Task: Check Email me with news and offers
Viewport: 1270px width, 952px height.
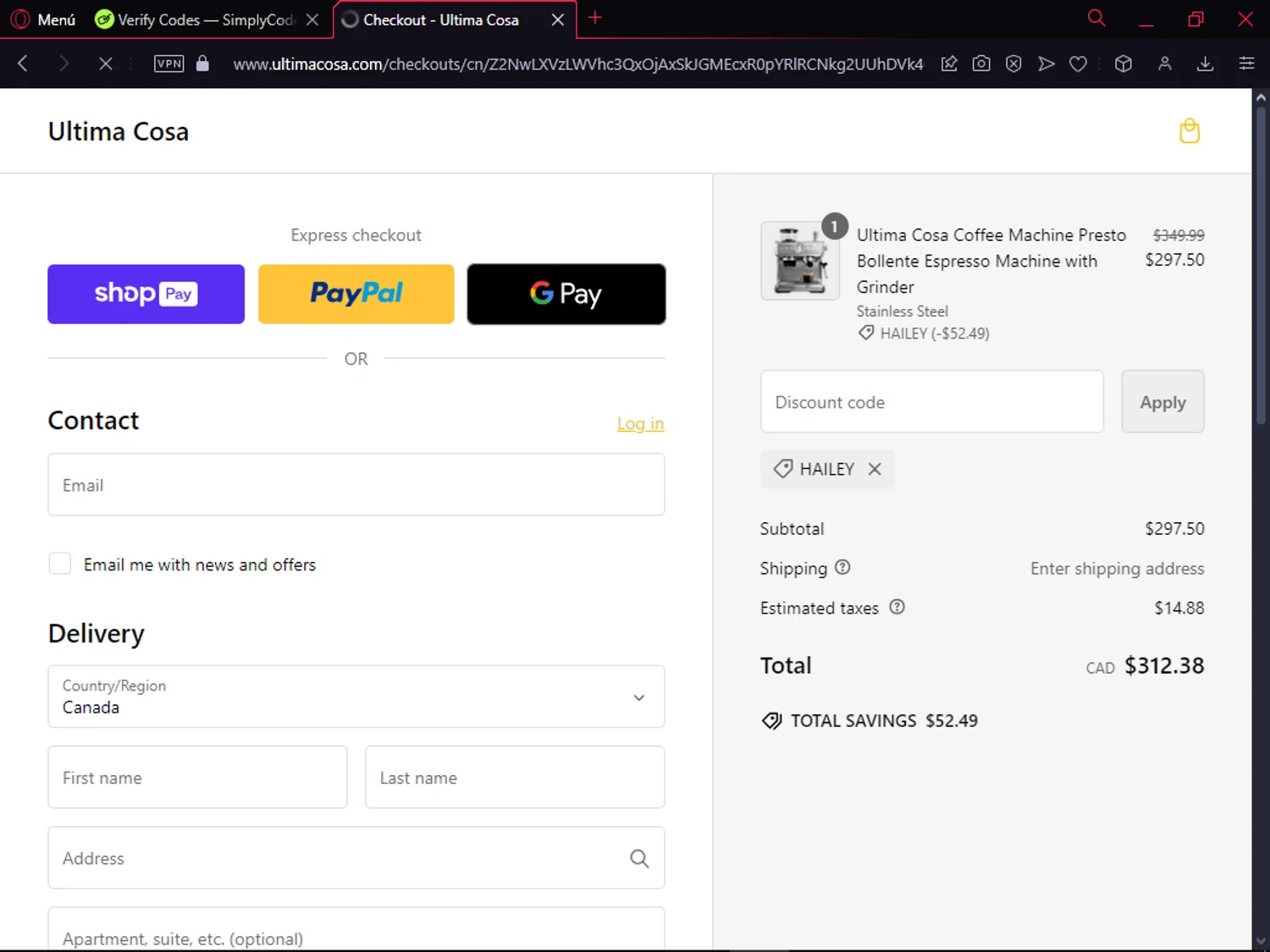Action: point(60,564)
